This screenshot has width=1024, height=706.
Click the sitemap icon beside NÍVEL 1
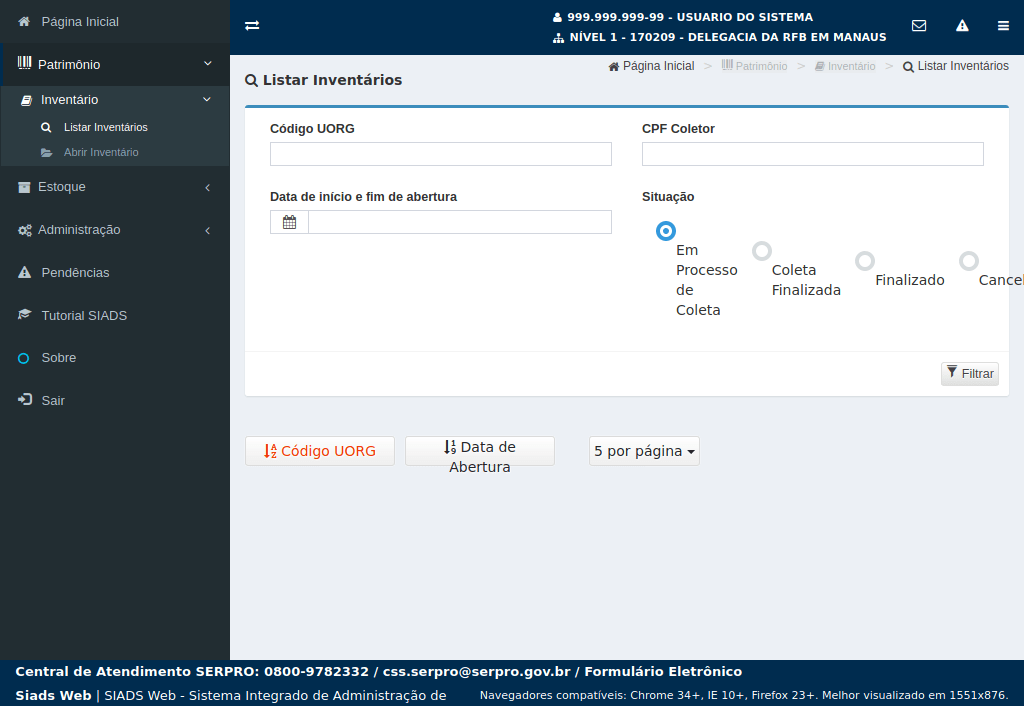coord(558,38)
